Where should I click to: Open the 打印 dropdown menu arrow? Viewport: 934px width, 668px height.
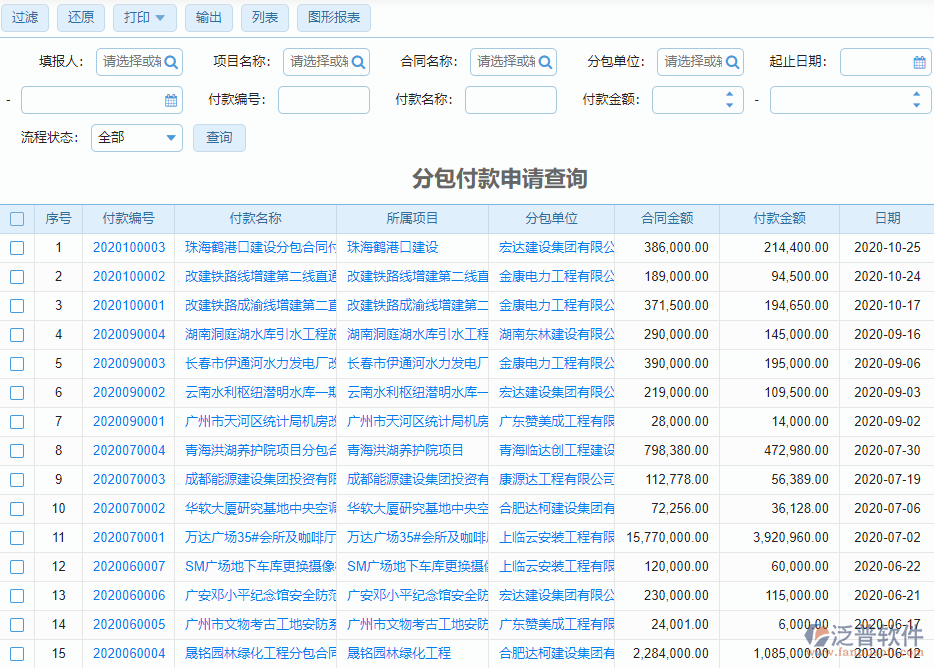(x=161, y=17)
